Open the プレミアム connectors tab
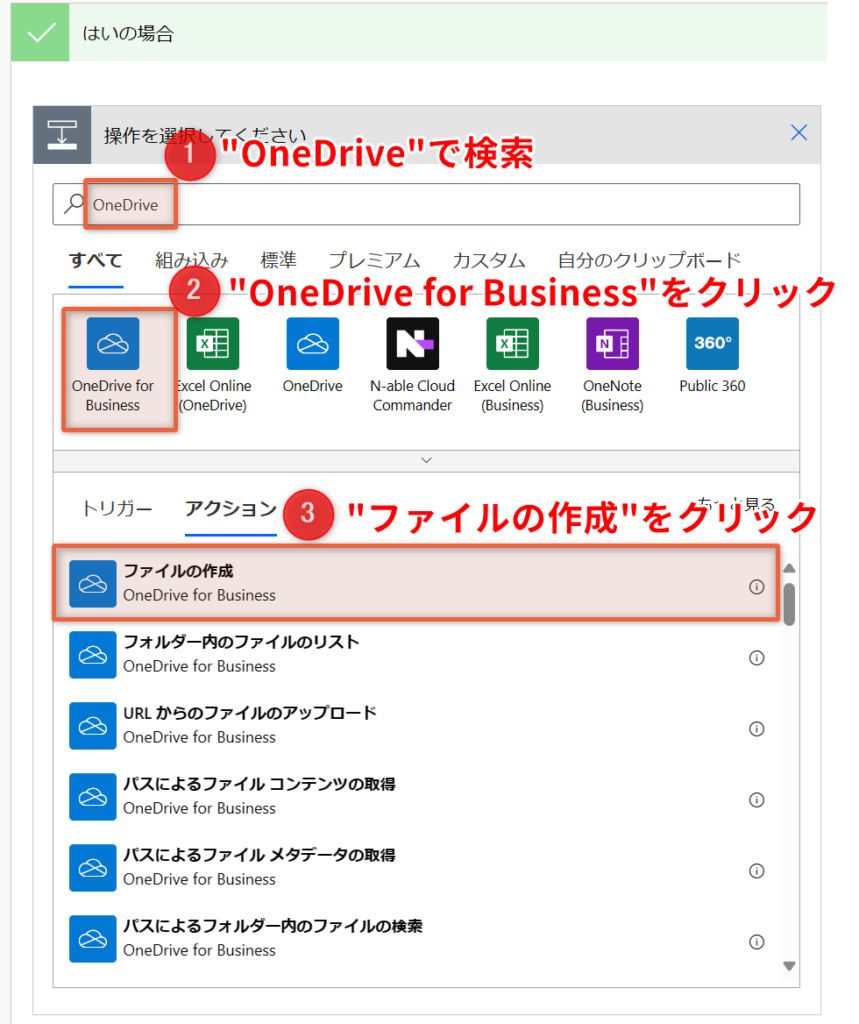 [374, 261]
